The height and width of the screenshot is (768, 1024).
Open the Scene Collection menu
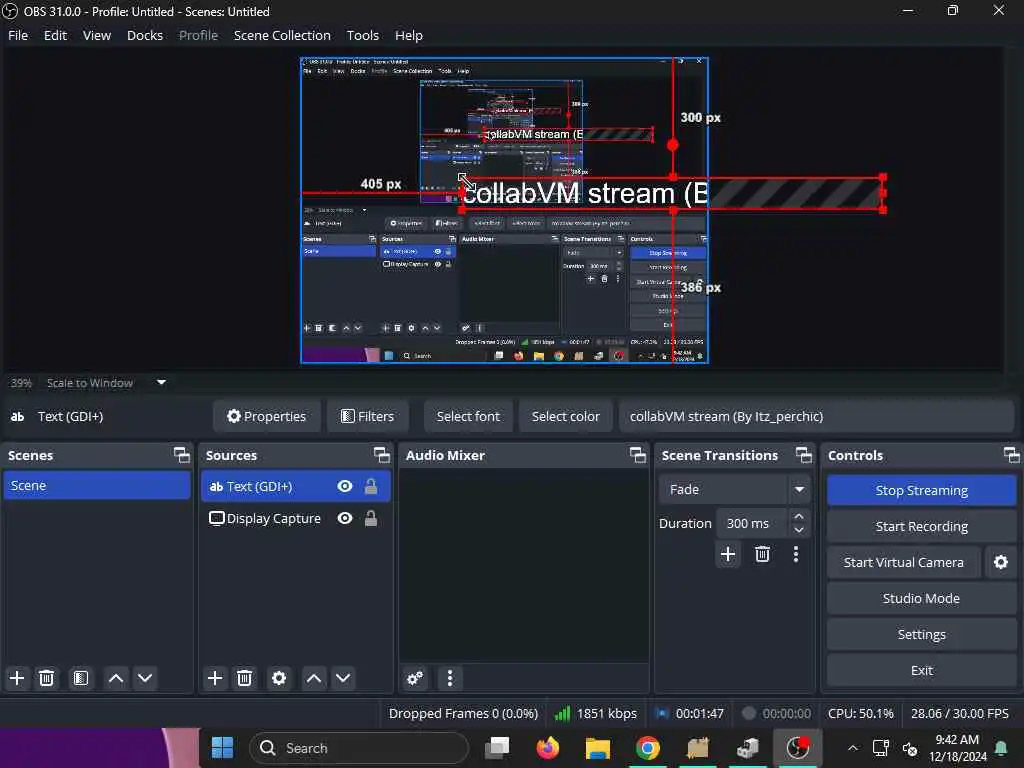tap(282, 35)
